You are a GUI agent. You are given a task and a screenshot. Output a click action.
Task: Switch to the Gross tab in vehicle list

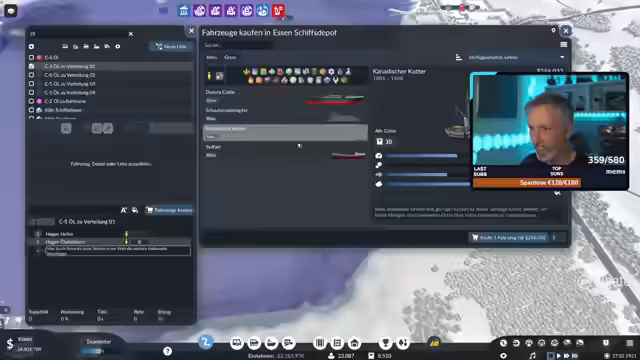click(230, 57)
